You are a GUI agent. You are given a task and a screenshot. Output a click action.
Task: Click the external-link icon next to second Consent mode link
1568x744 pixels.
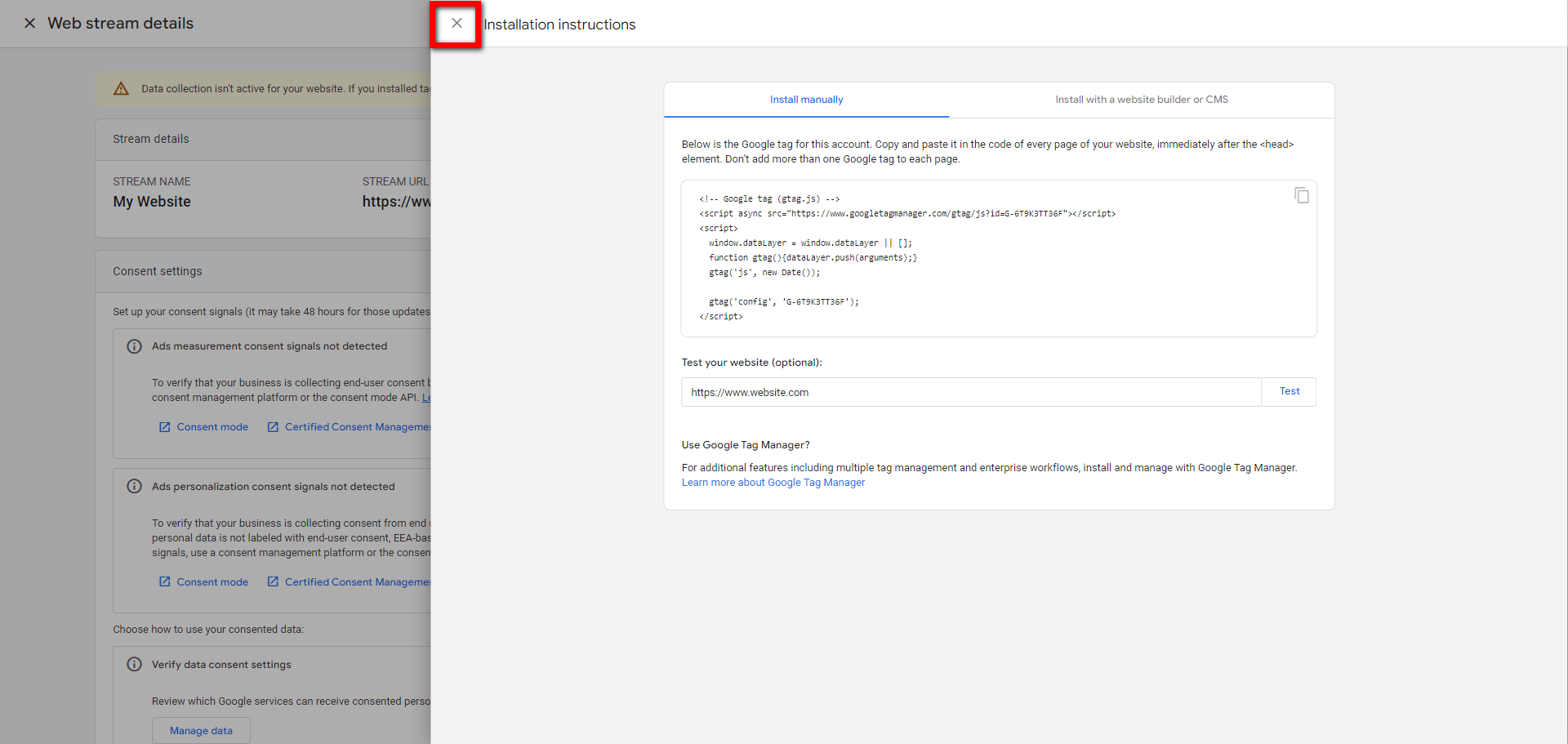(164, 581)
